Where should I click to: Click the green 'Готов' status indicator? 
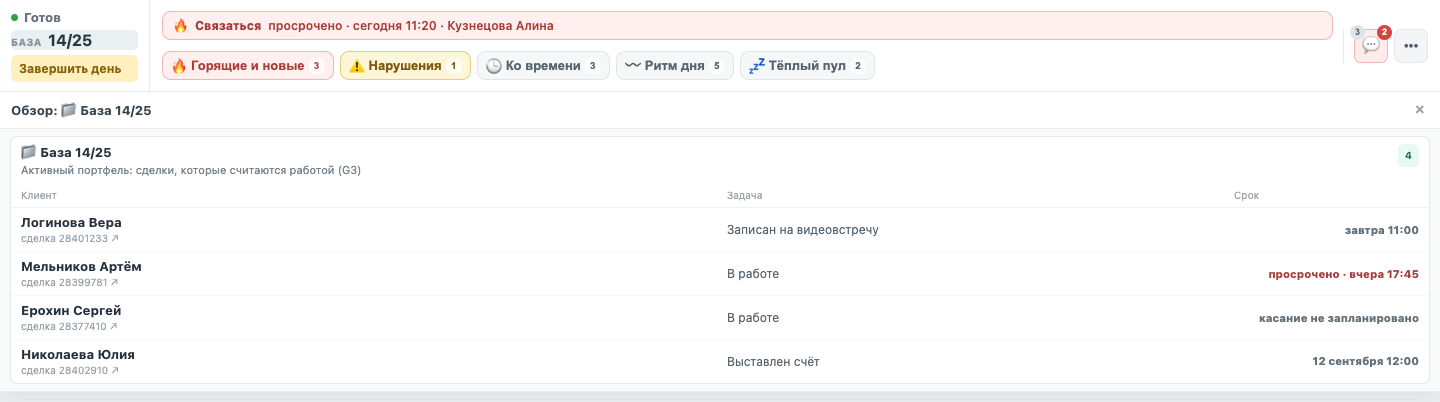[36, 17]
